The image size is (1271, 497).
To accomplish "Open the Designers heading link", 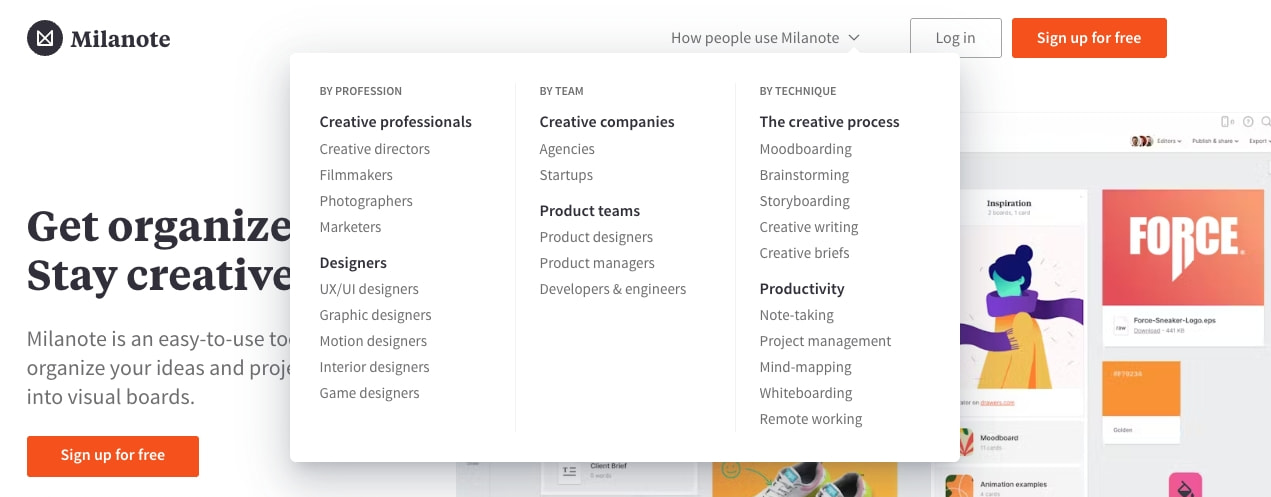I will click(353, 263).
